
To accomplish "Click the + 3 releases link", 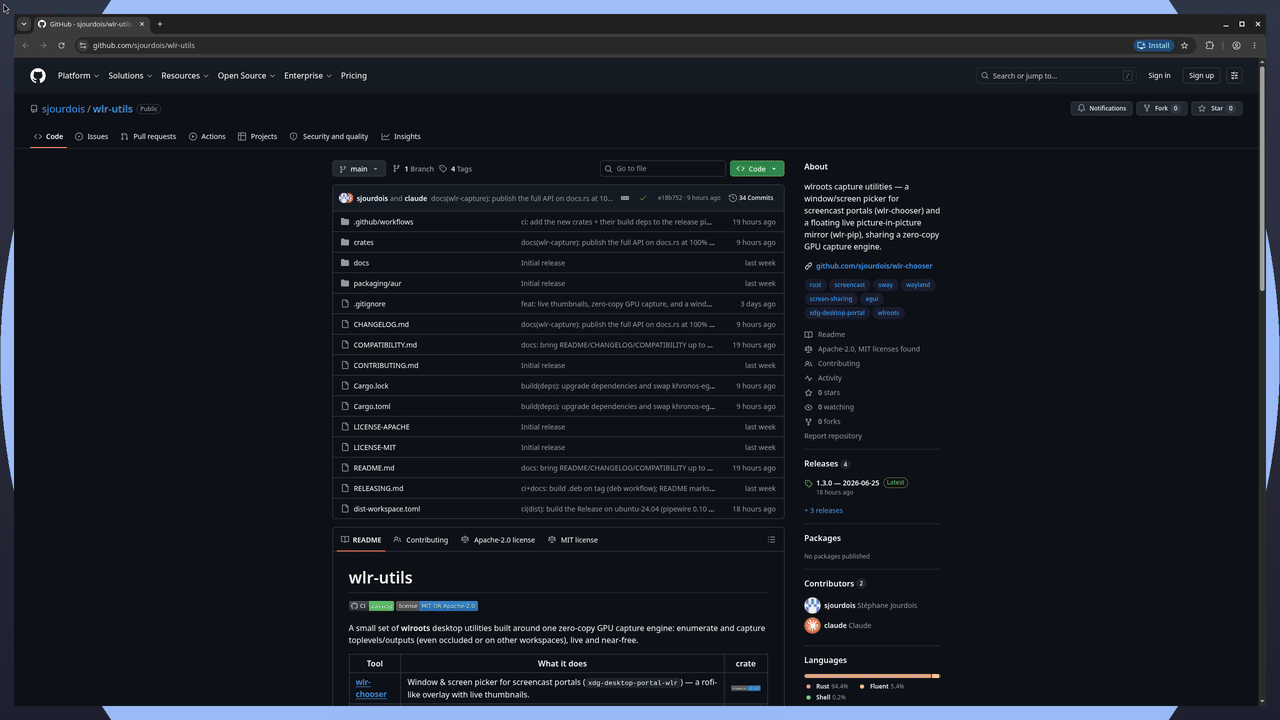I will tap(824, 510).
